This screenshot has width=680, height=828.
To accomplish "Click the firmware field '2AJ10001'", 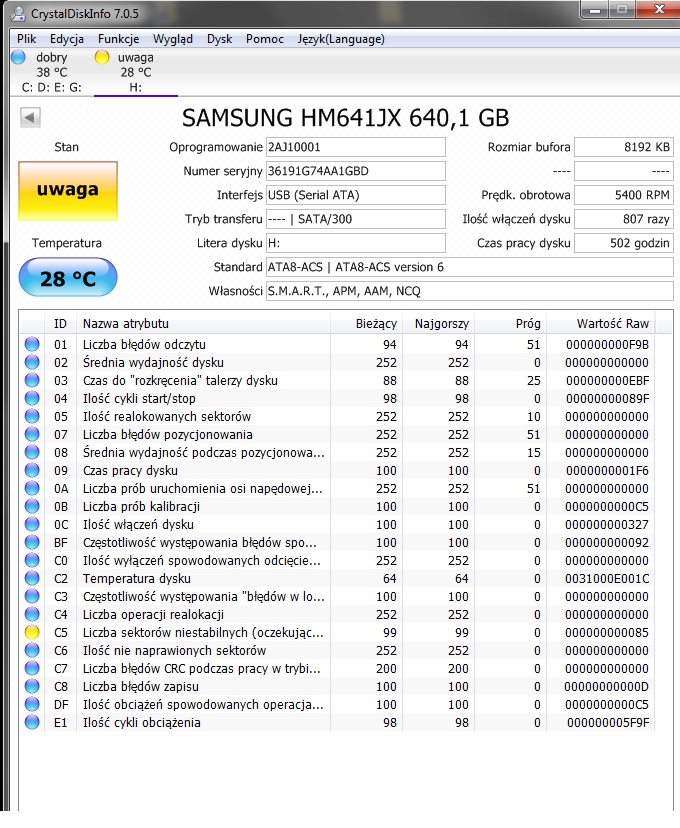I will point(355,147).
